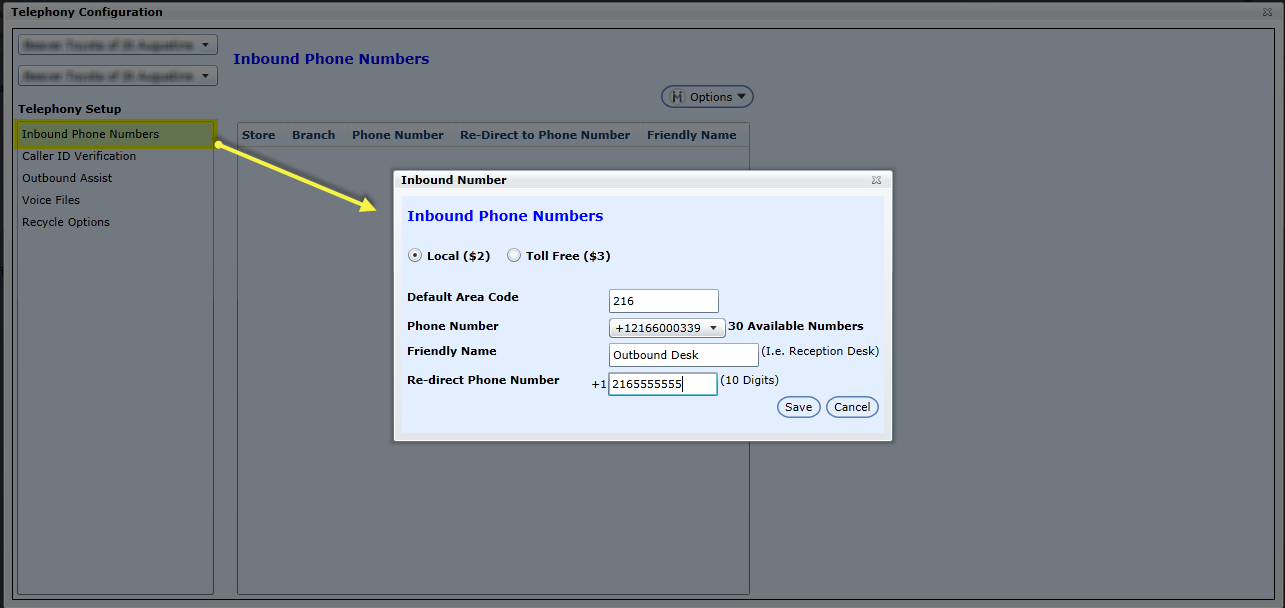
Task: Select Inbound Phone Numbers in Telephony Setup
Action: (x=90, y=134)
